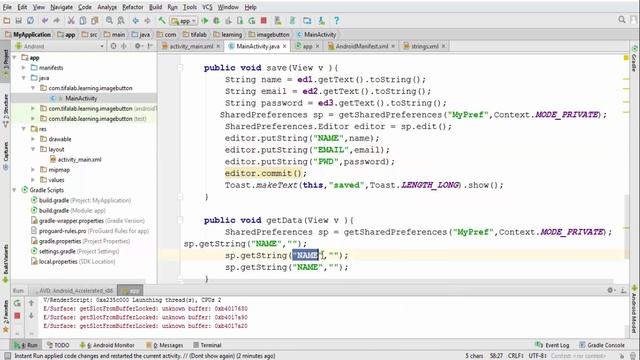Click MyApplication in the breadcrumb bar
The image size is (640, 360).
28,35
